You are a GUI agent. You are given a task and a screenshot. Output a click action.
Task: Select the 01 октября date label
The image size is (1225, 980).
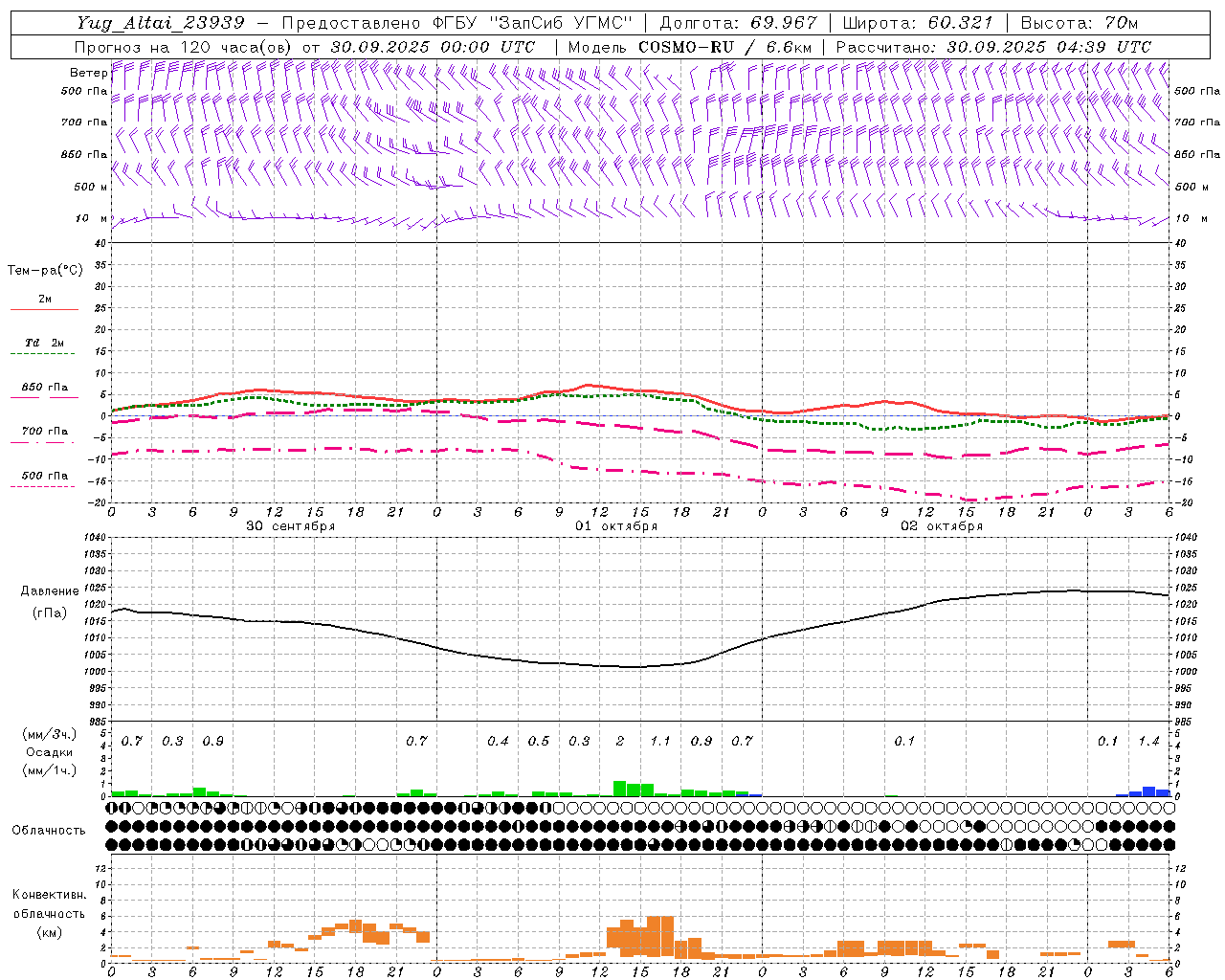[x=616, y=526]
